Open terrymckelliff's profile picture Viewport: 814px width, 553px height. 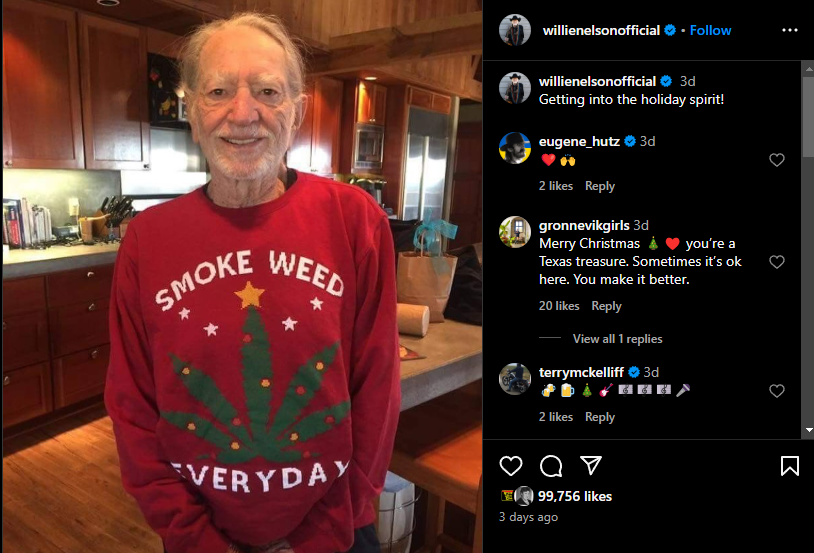click(515, 379)
